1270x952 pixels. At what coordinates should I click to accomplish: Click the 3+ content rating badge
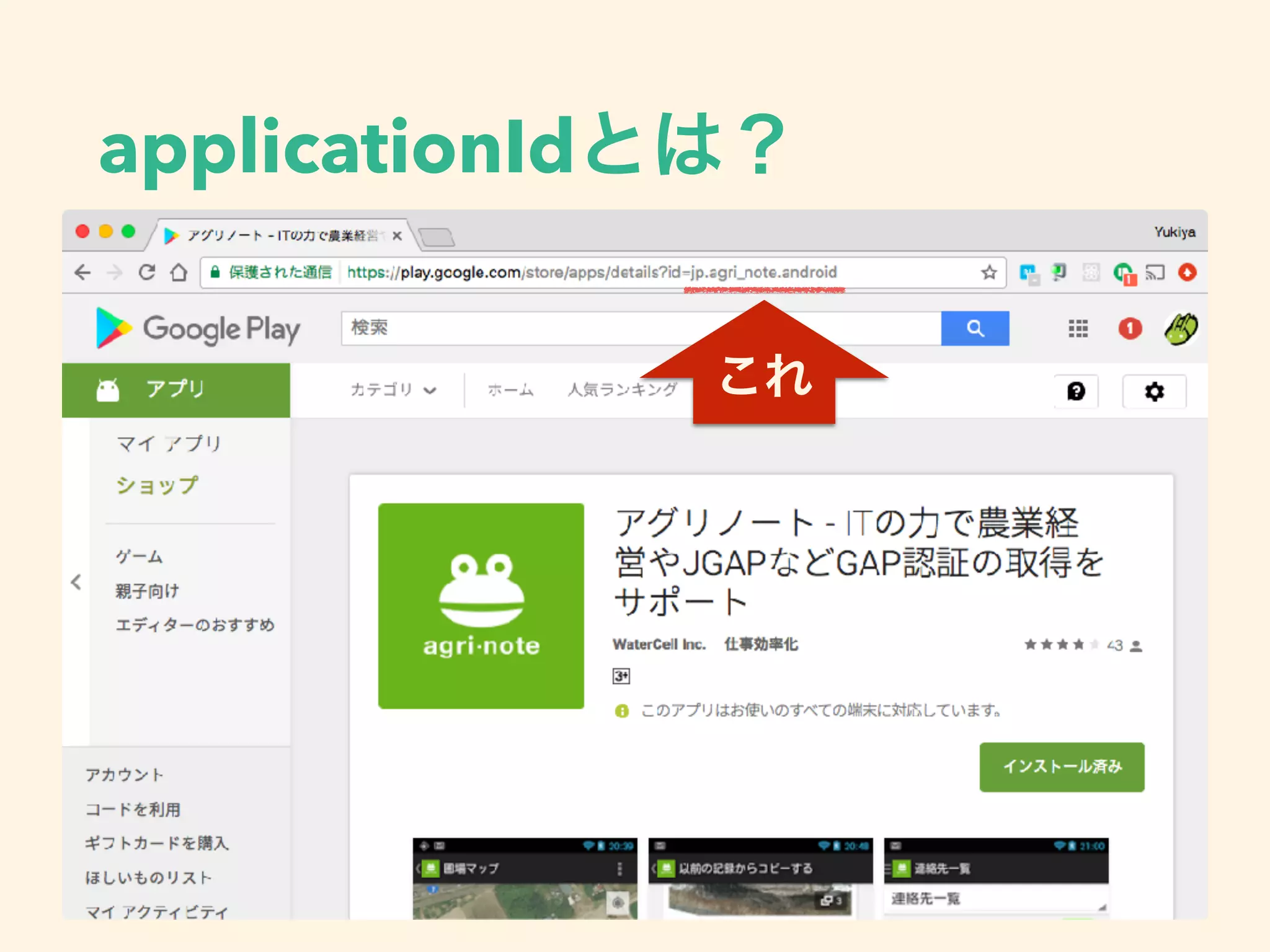[x=621, y=676]
